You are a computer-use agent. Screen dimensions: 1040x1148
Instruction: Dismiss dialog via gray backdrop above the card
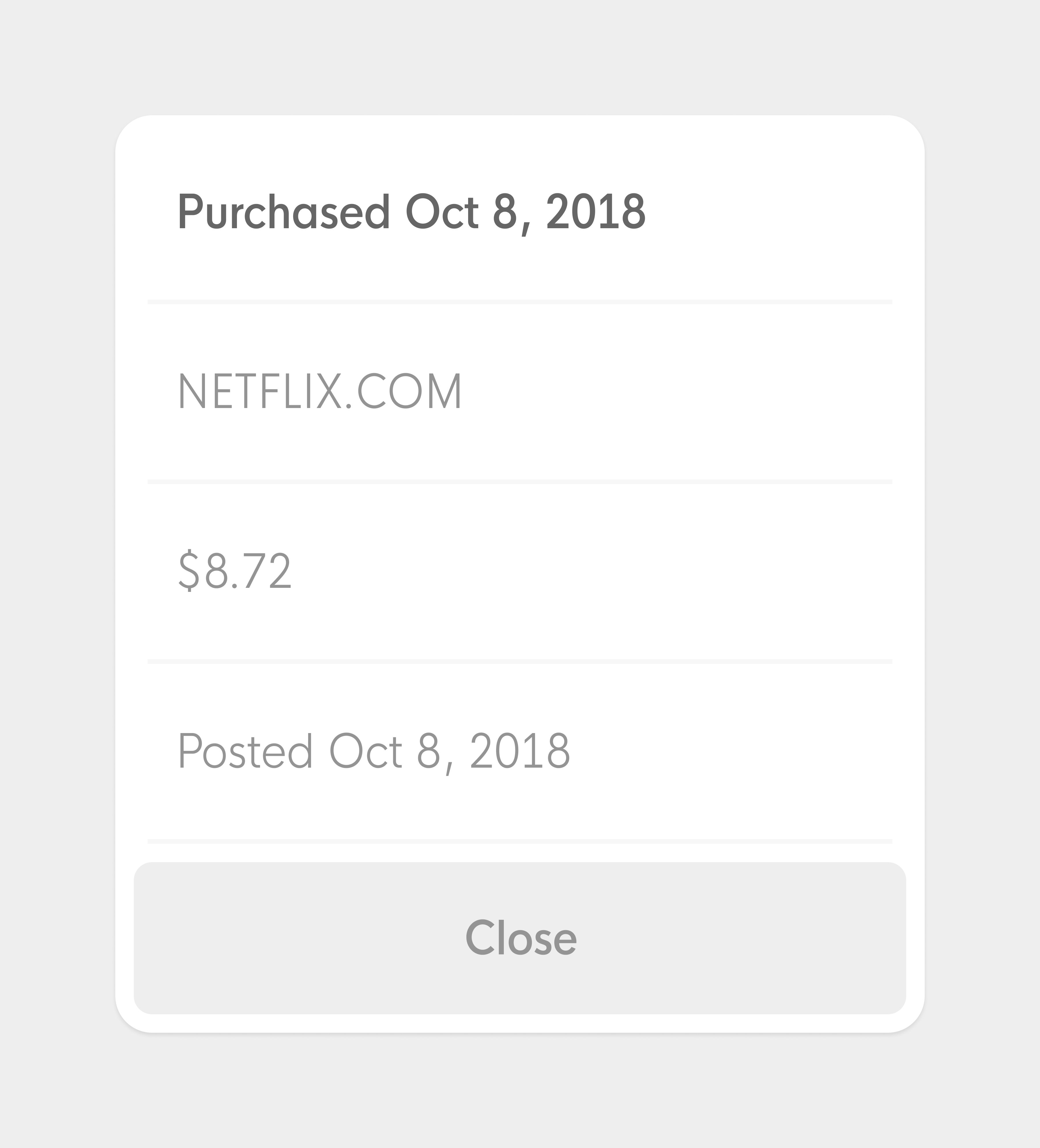click(x=519, y=57)
